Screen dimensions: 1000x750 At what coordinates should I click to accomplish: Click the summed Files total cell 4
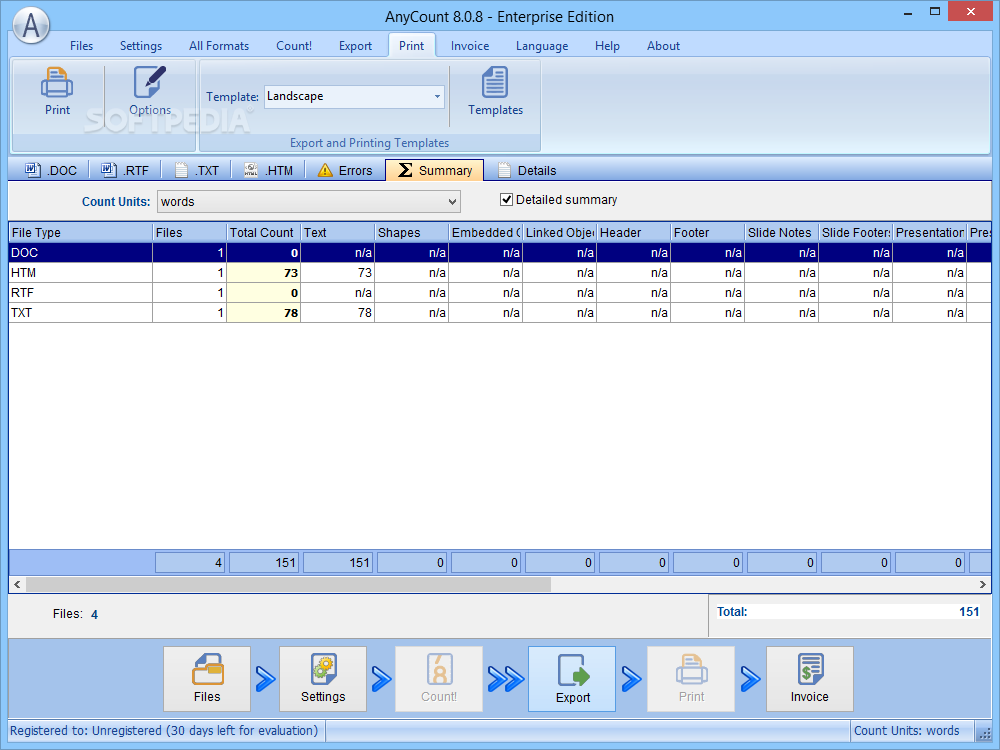click(x=189, y=562)
